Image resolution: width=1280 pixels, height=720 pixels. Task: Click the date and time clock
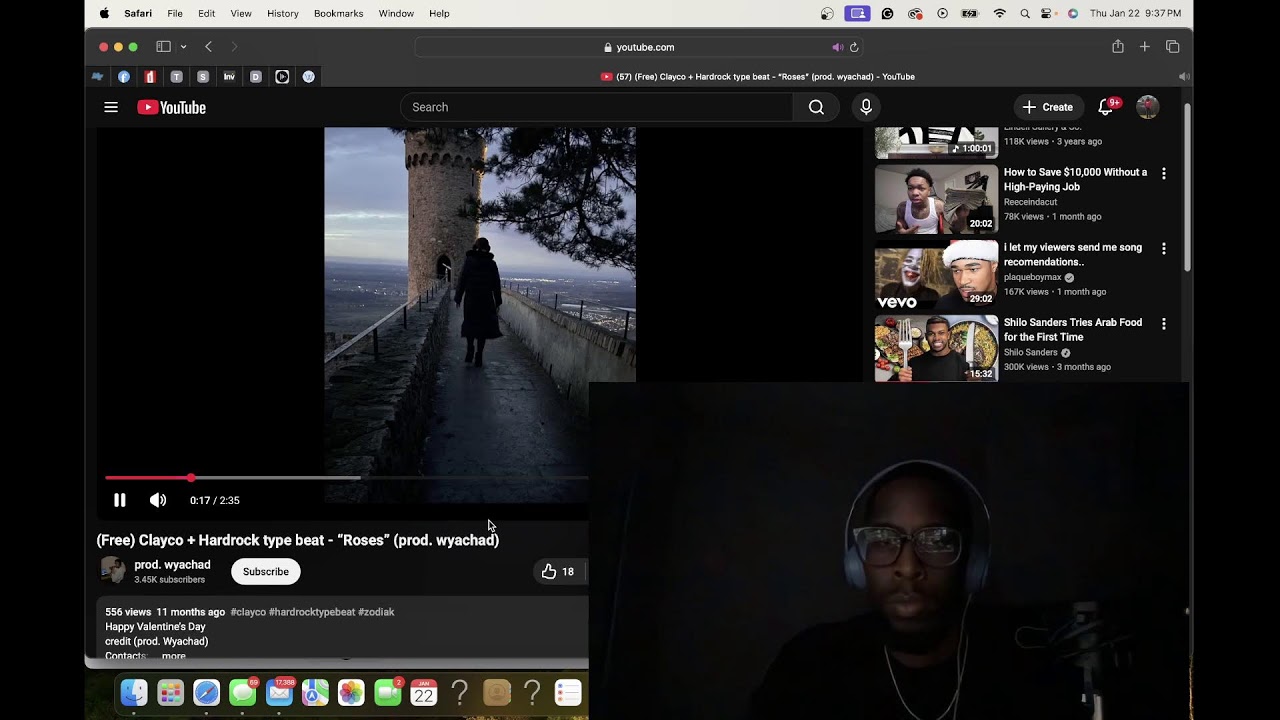[x=1135, y=13]
